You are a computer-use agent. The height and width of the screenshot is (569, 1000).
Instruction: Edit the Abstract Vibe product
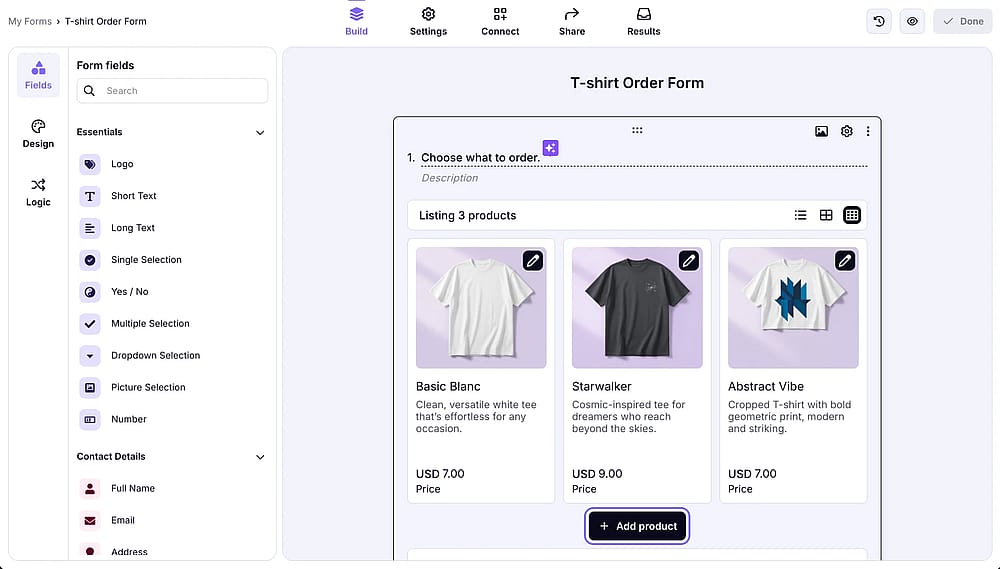click(845, 260)
